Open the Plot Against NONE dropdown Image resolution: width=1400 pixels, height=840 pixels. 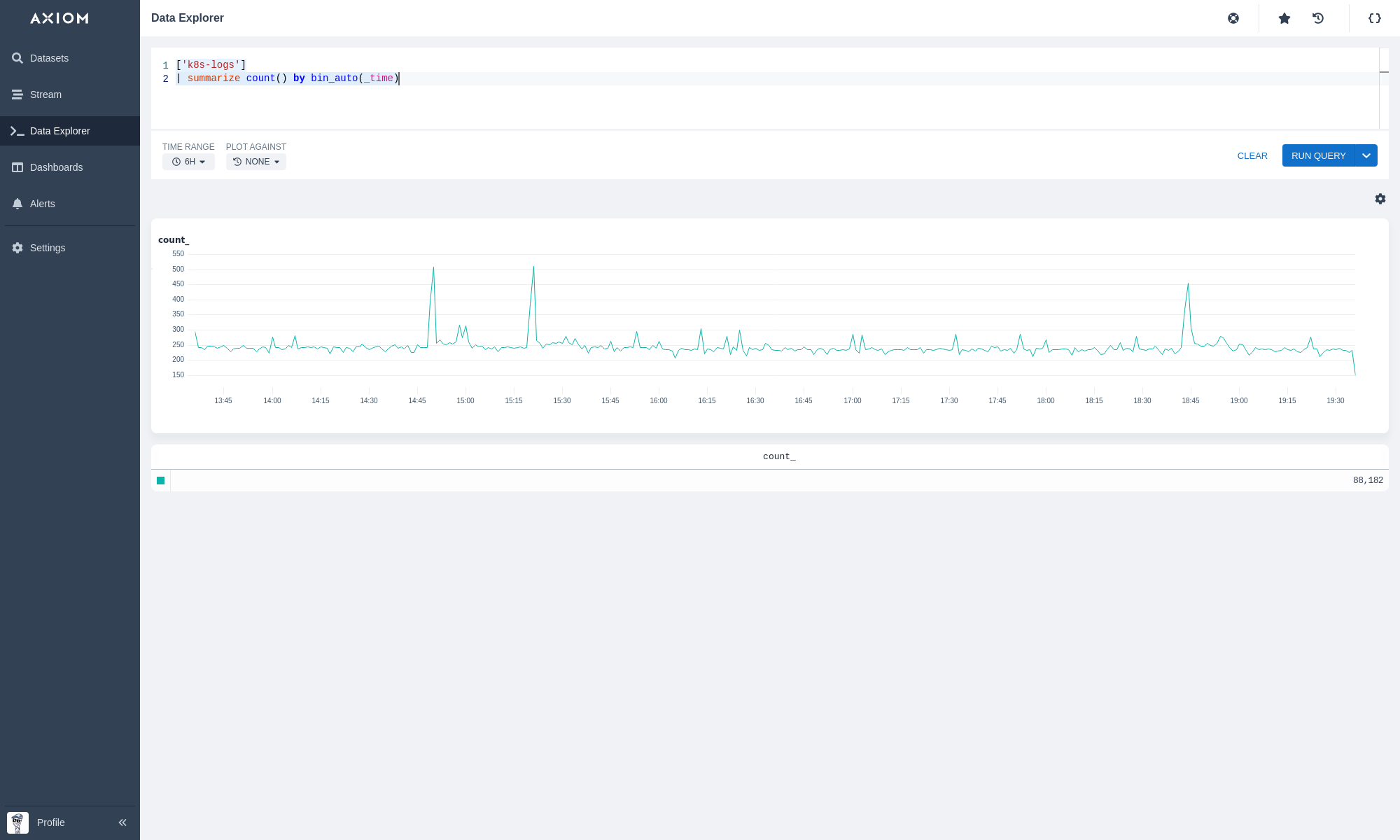click(x=256, y=162)
